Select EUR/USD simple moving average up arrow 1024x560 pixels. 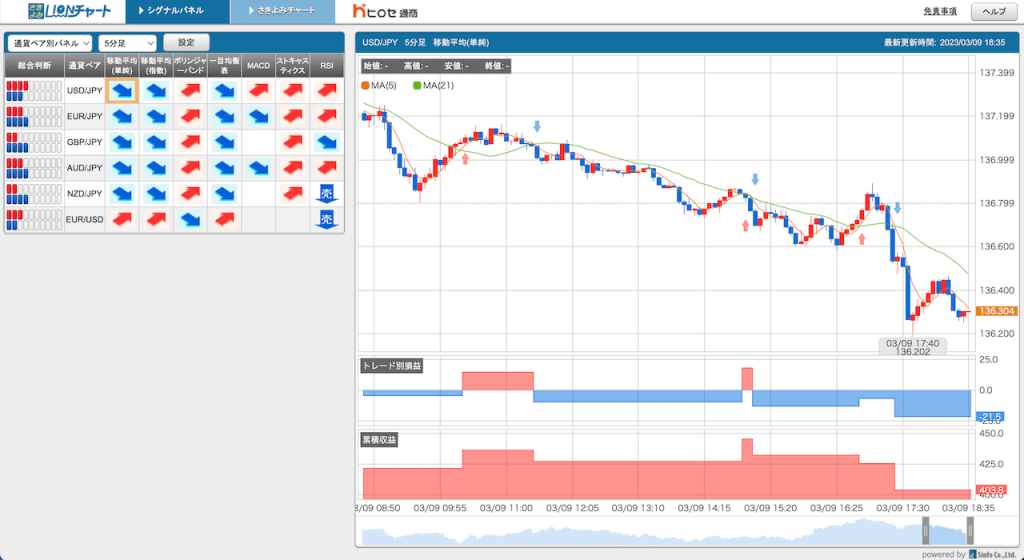[x=122, y=220]
